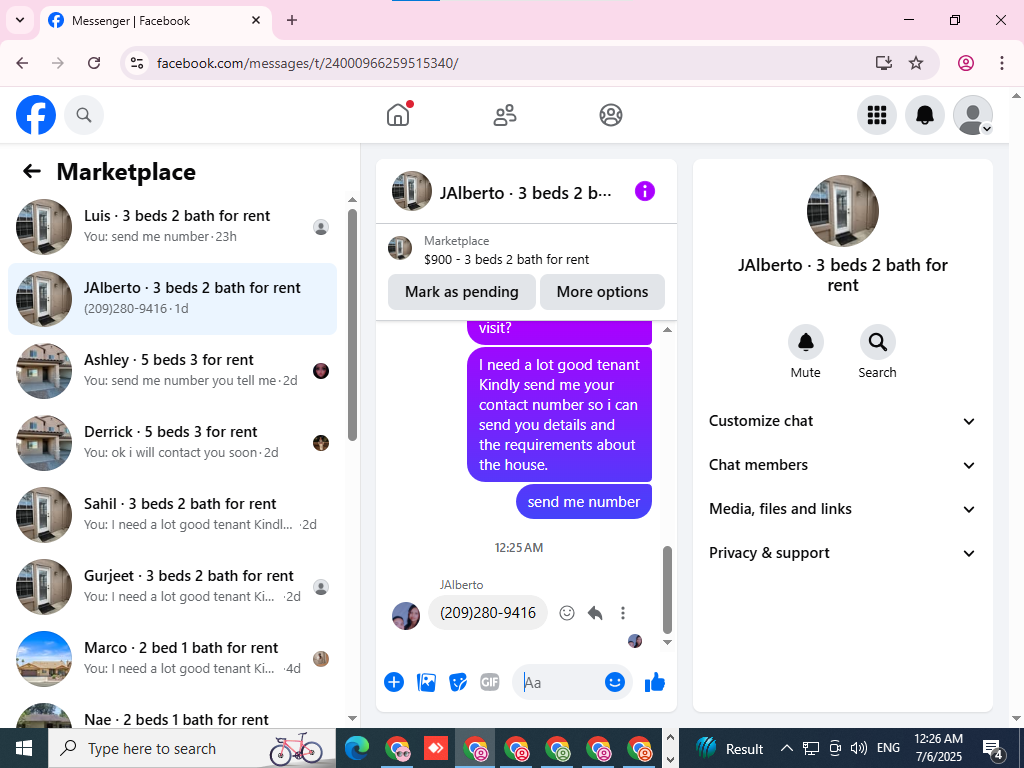1024x768 pixels.
Task: Click the browser address bar URL
Action: coord(308,63)
